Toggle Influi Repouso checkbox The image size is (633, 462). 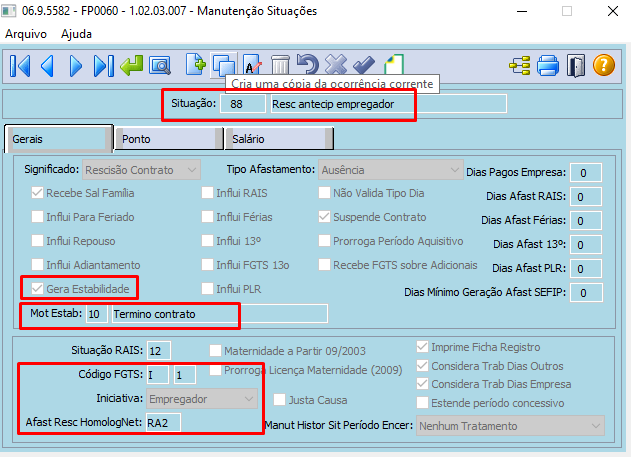pos(37,241)
